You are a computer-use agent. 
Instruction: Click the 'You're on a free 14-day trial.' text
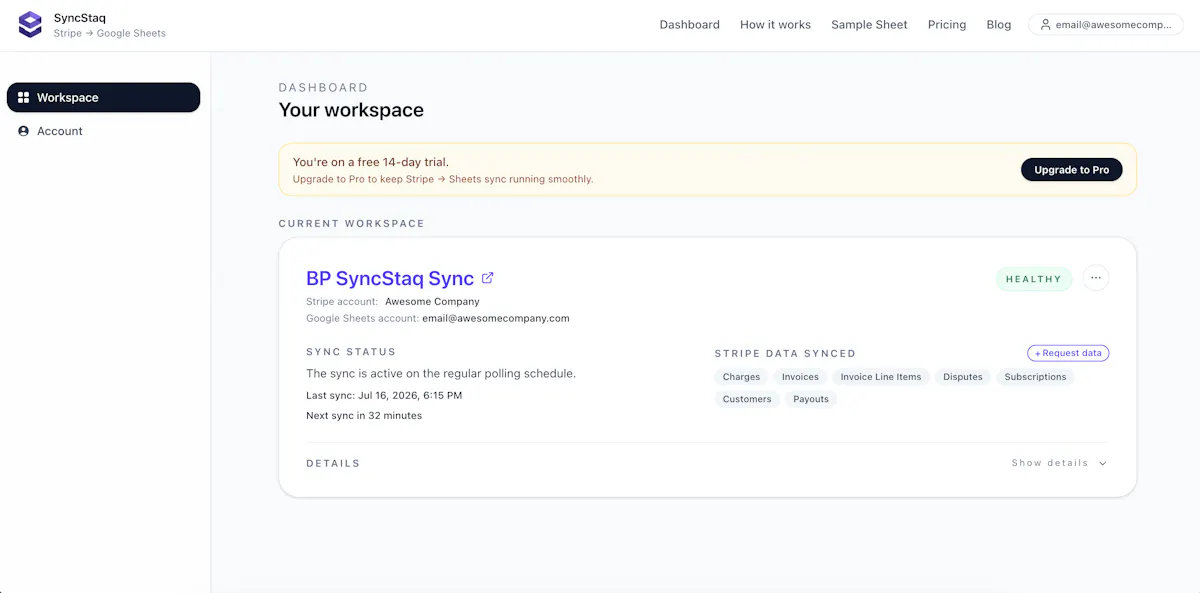click(371, 162)
